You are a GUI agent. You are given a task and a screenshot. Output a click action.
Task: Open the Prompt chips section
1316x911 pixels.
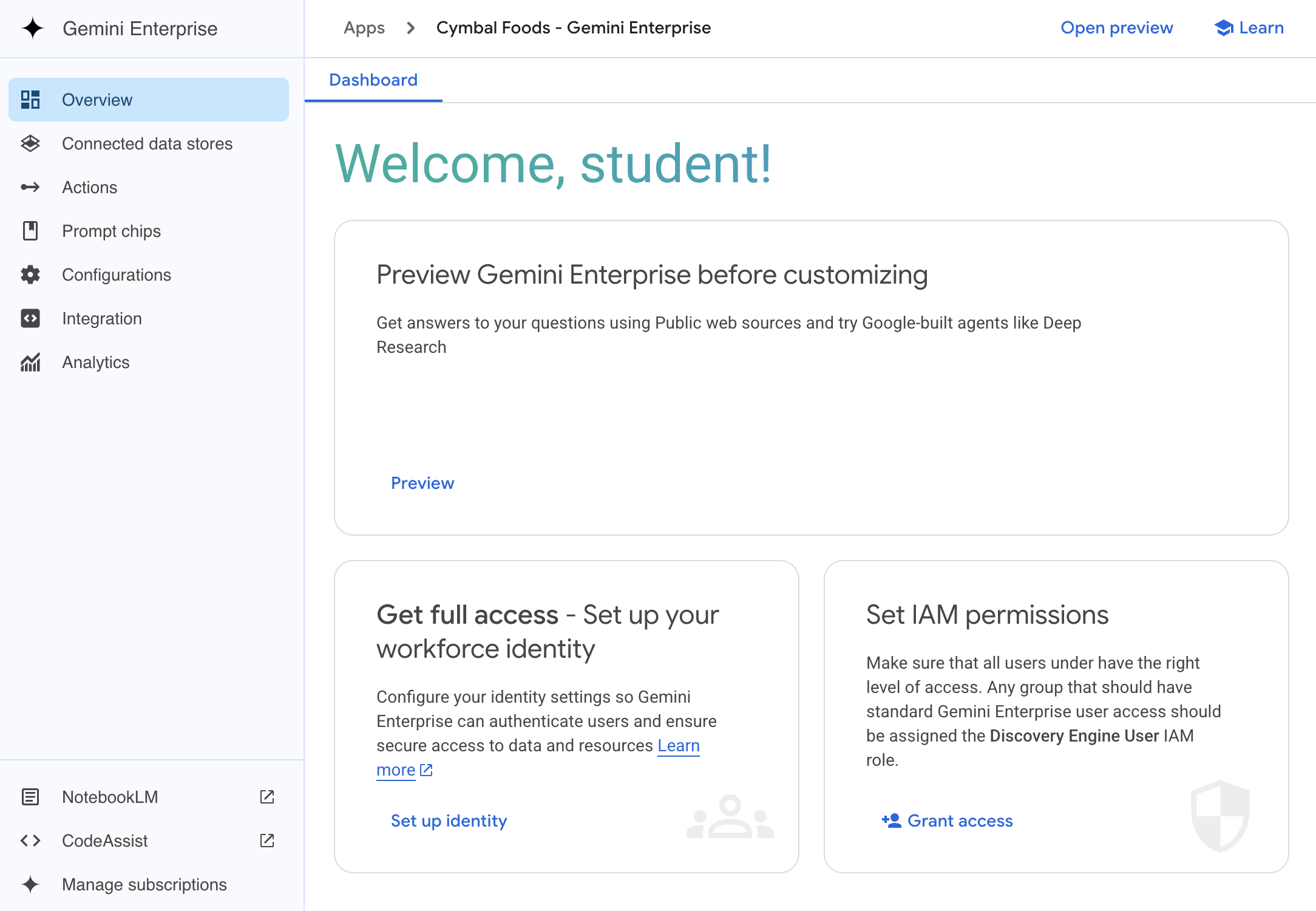(111, 231)
